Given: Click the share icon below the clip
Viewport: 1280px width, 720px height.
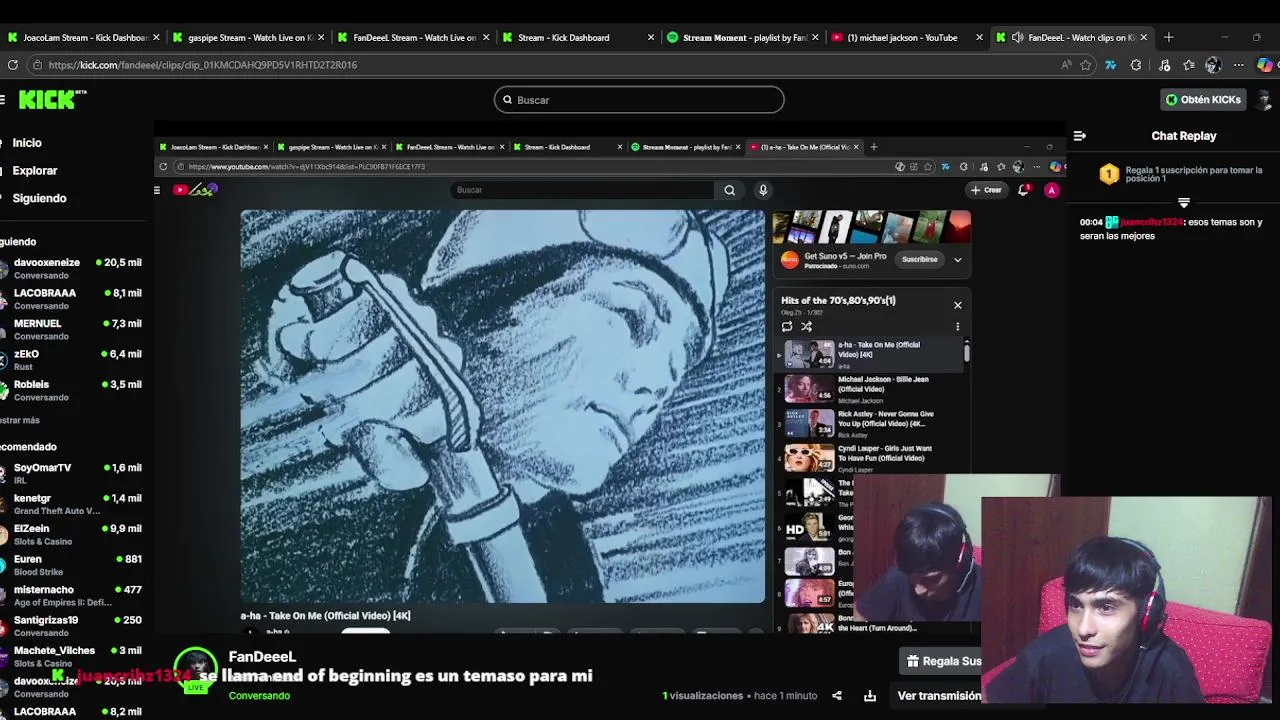Looking at the screenshot, I should pyautogui.click(x=837, y=696).
